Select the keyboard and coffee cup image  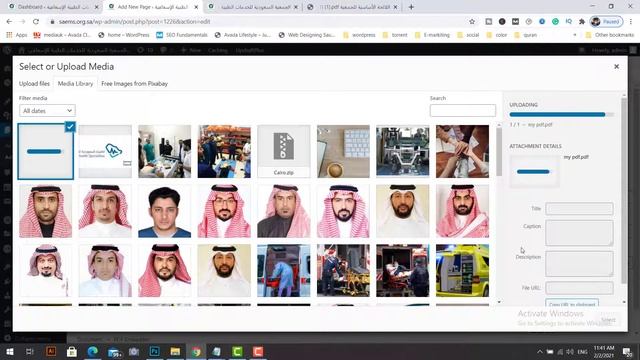point(343,151)
